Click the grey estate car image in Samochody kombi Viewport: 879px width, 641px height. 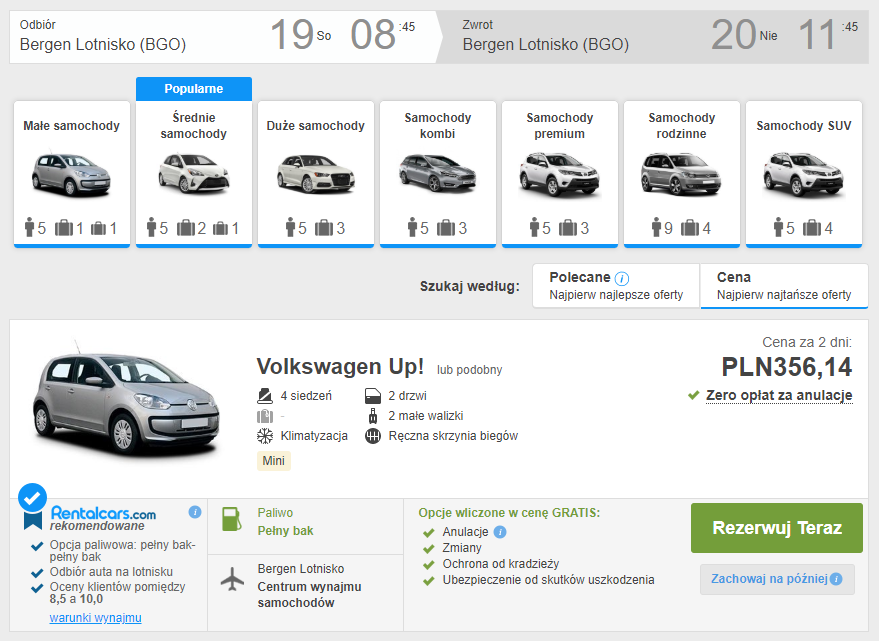point(438,174)
